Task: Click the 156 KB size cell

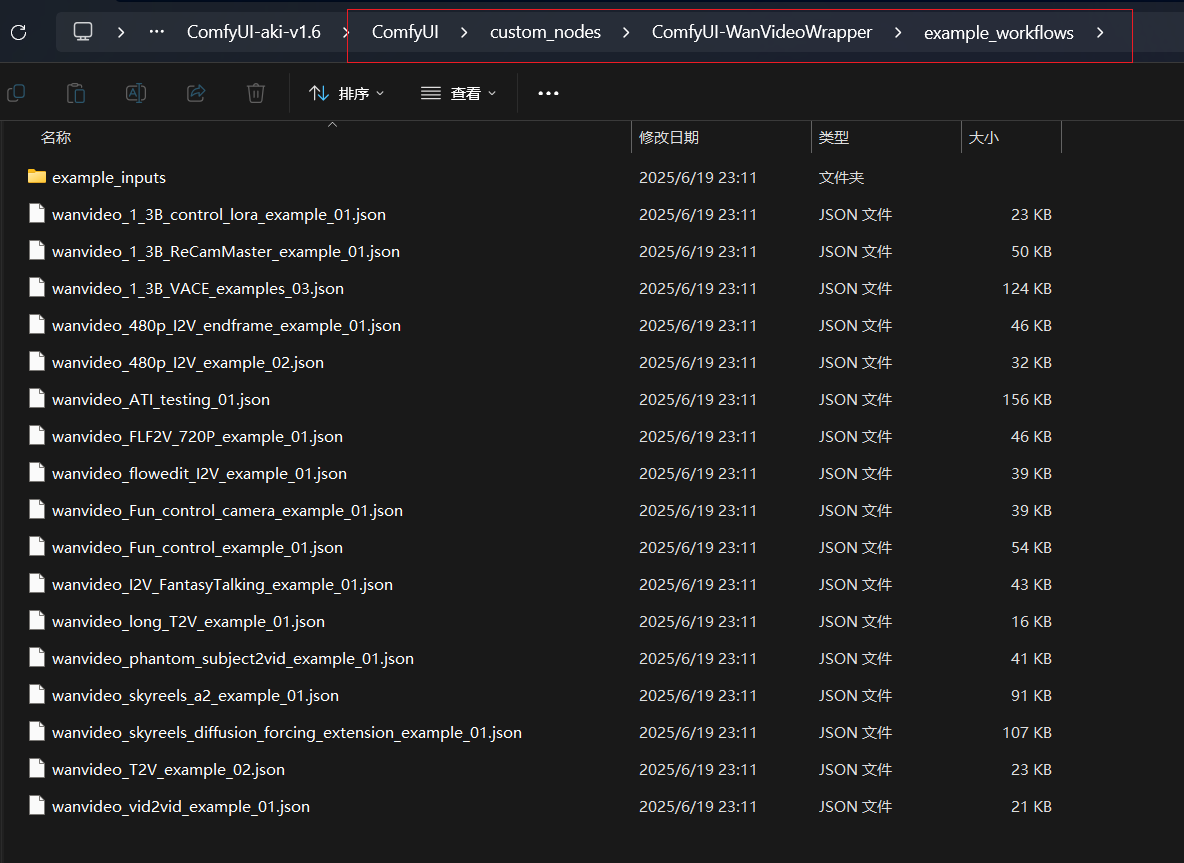Action: pos(1026,399)
